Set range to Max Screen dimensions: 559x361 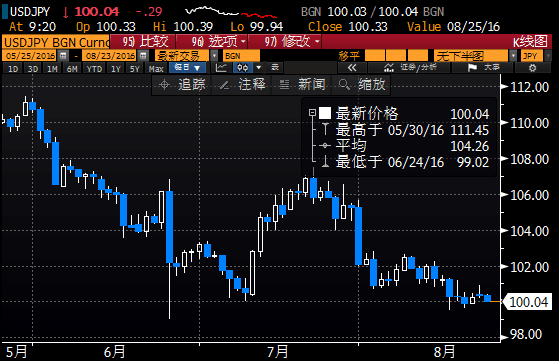(156, 68)
